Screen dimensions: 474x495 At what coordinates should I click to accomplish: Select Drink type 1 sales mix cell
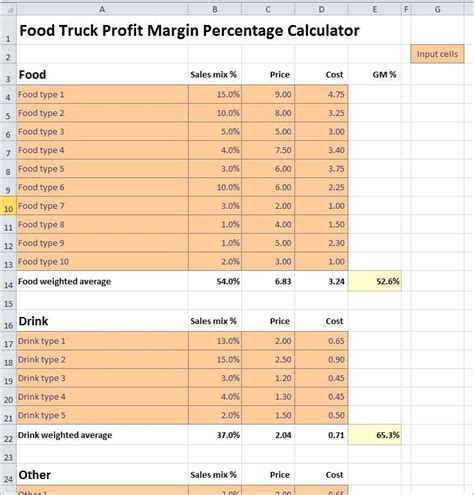point(215,341)
